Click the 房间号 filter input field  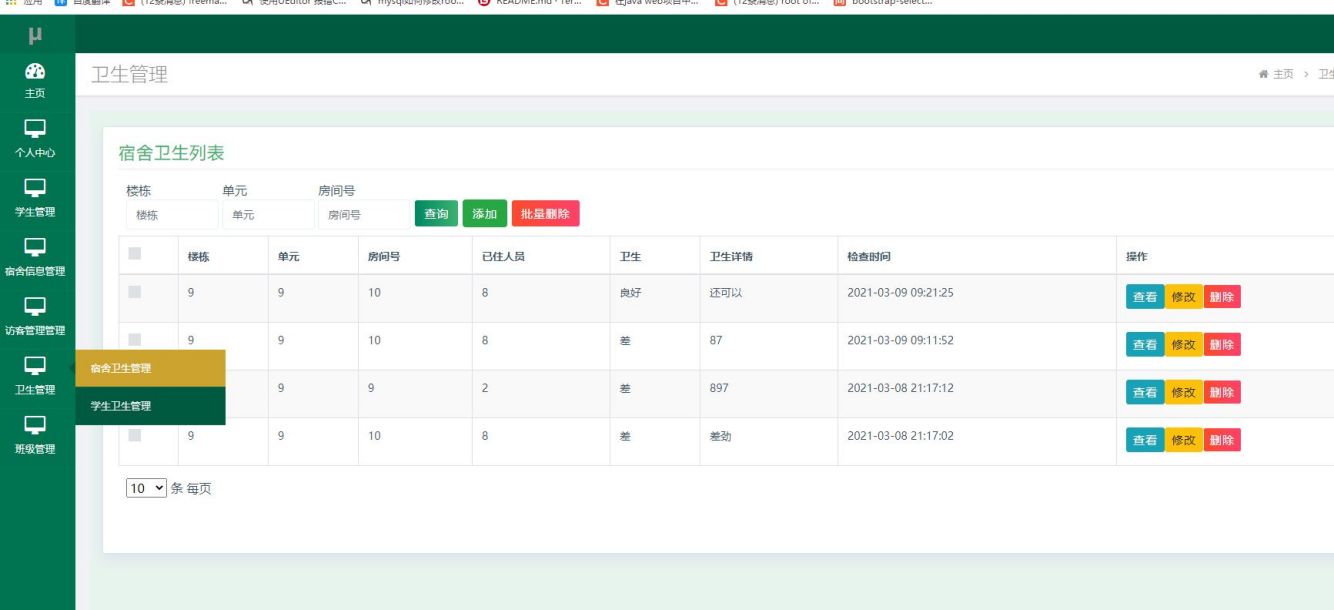pos(364,215)
